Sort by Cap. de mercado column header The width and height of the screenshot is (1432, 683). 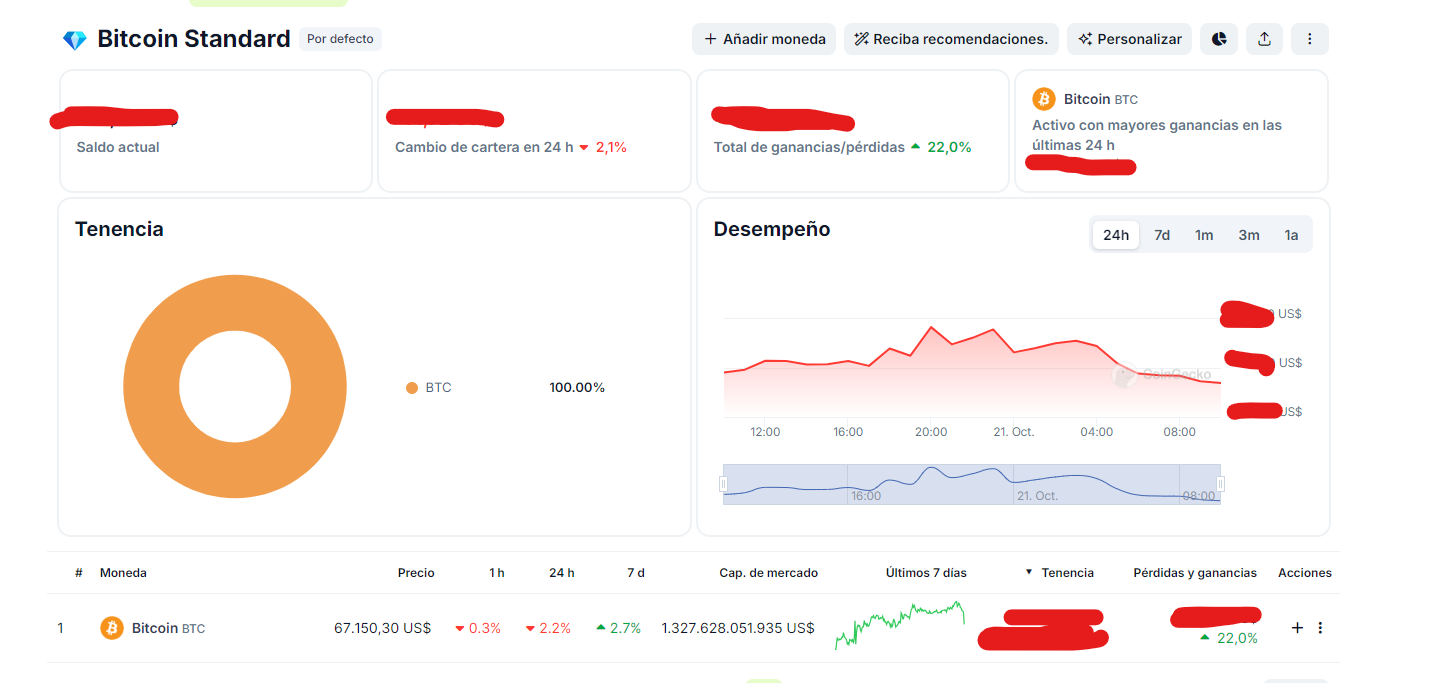click(769, 573)
